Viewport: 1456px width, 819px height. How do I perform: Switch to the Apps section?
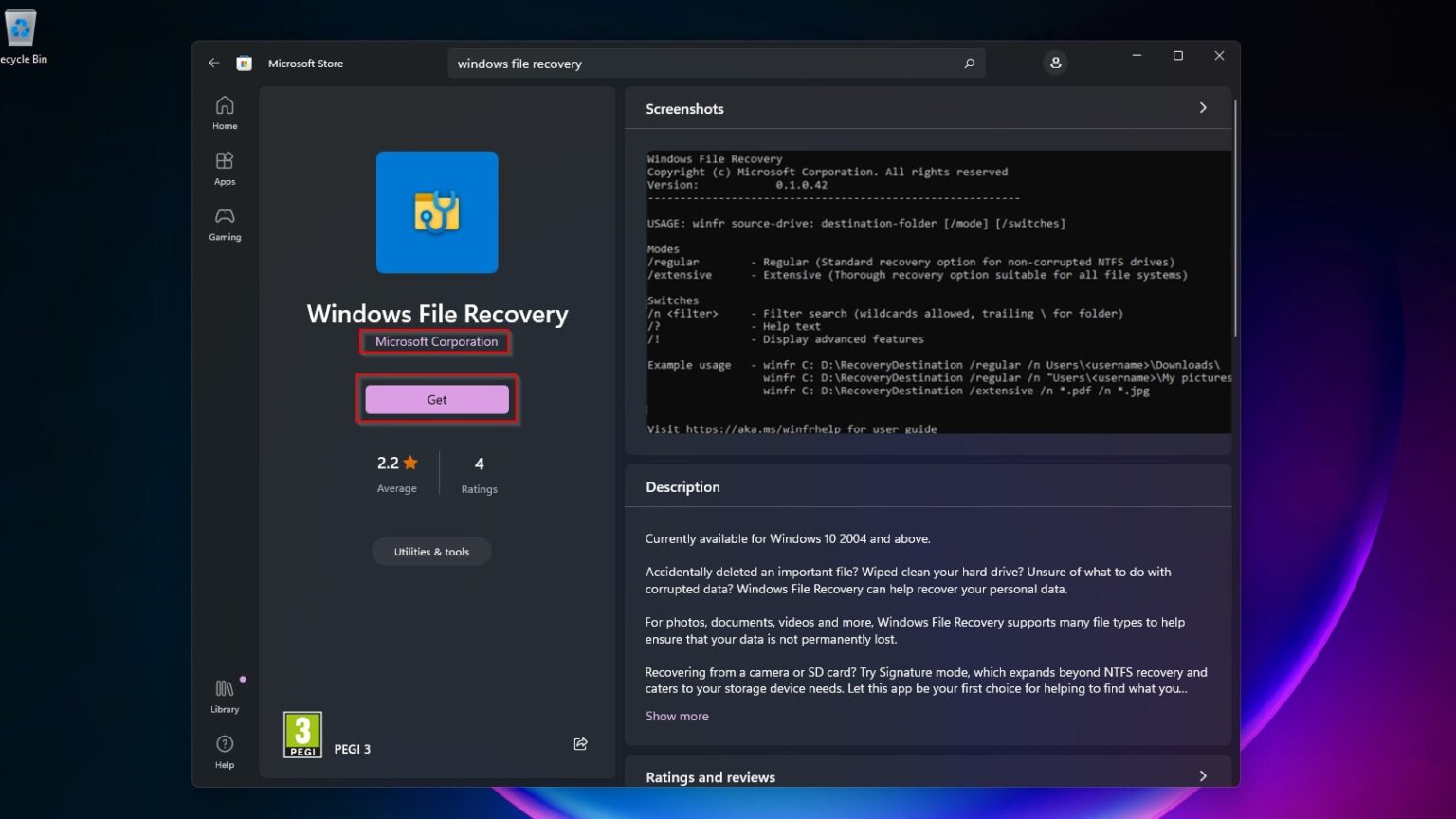point(225,168)
